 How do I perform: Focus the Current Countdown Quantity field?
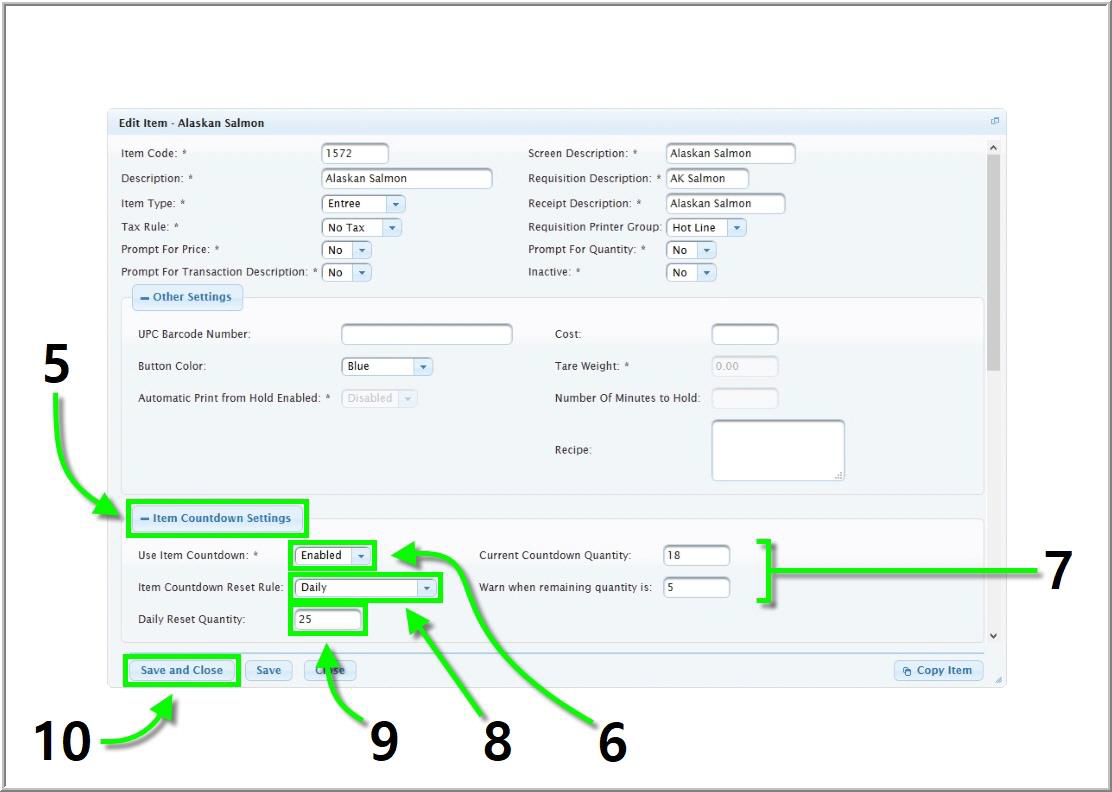coord(696,556)
